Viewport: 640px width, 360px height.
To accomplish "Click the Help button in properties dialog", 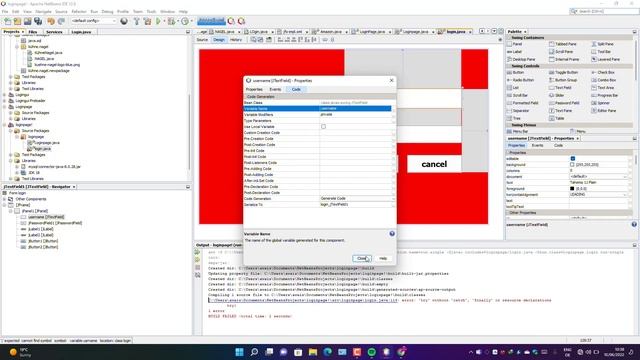I will pos(383,258).
